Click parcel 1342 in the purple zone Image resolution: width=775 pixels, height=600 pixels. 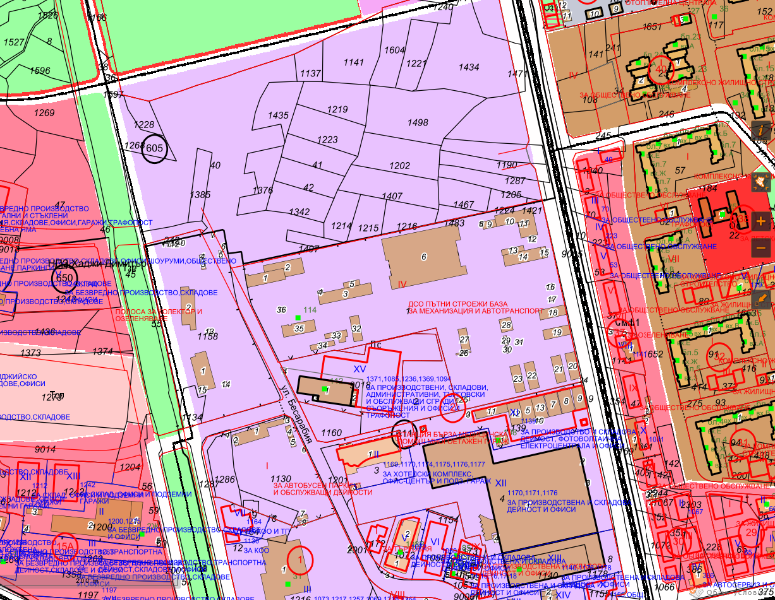tap(299, 212)
